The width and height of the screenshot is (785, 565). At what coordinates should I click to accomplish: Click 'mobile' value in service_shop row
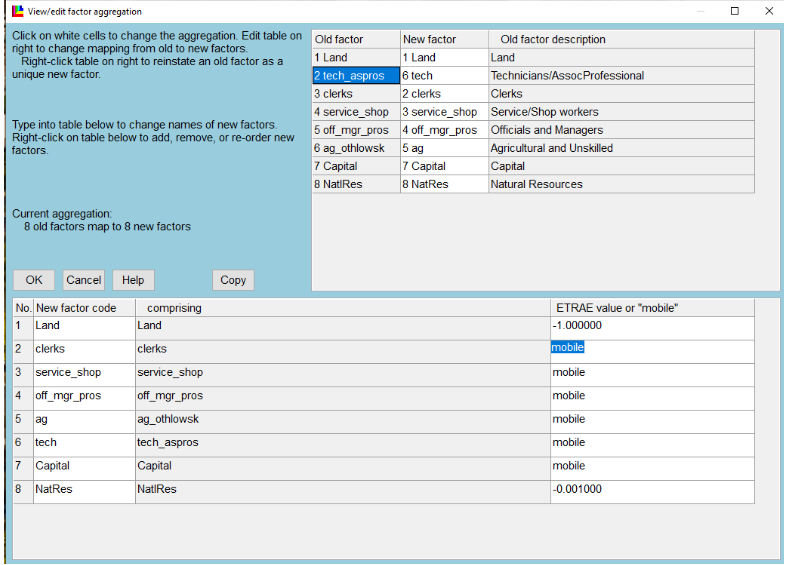click(x=652, y=375)
